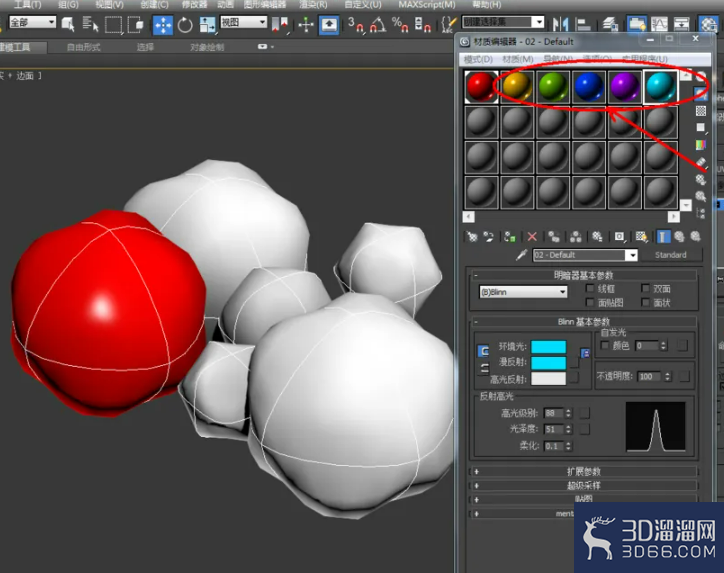
Task: Collapse the Blinn 基本参数 rollout
Action: [x=584, y=322]
